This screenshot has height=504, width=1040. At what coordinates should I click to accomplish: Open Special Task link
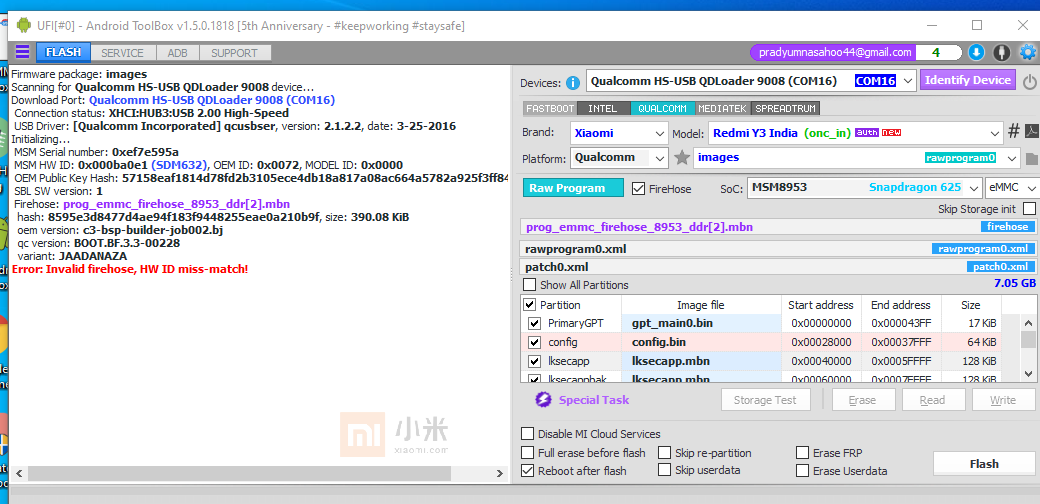point(594,400)
